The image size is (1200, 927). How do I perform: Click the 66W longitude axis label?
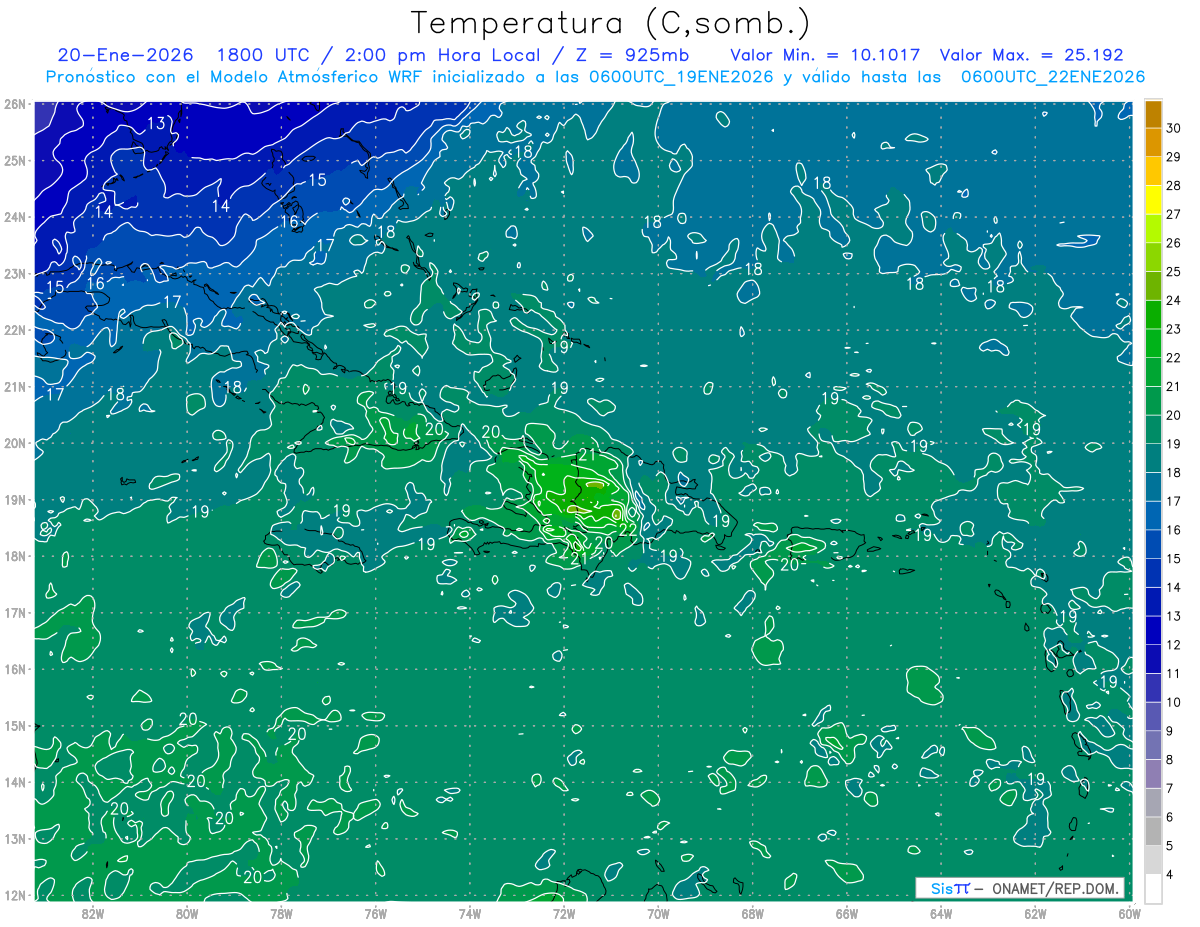point(847,913)
